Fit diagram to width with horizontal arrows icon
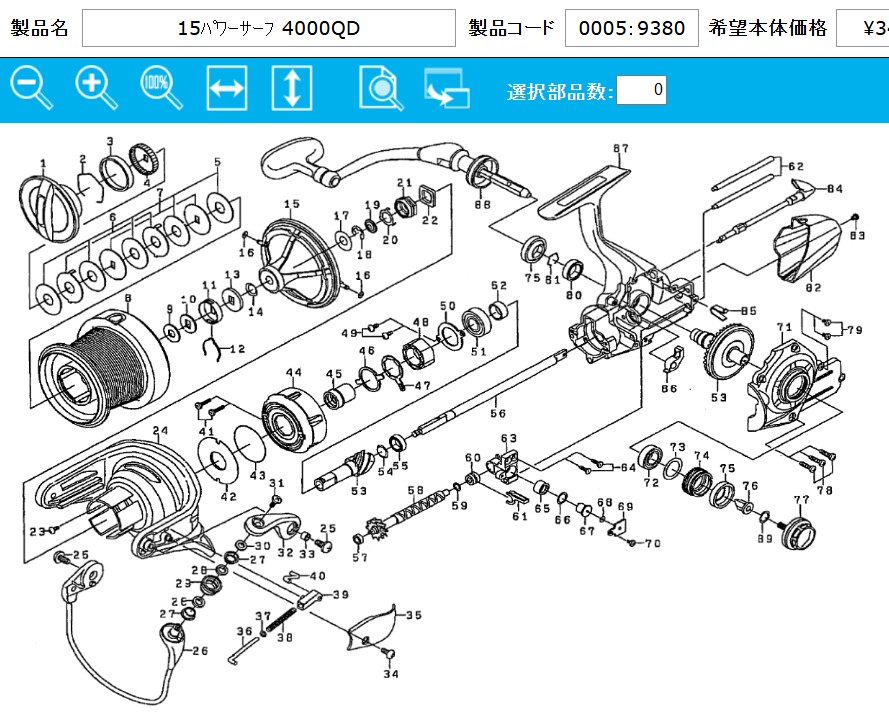Image resolution: width=889 pixels, height=726 pixels. (227, 88)
